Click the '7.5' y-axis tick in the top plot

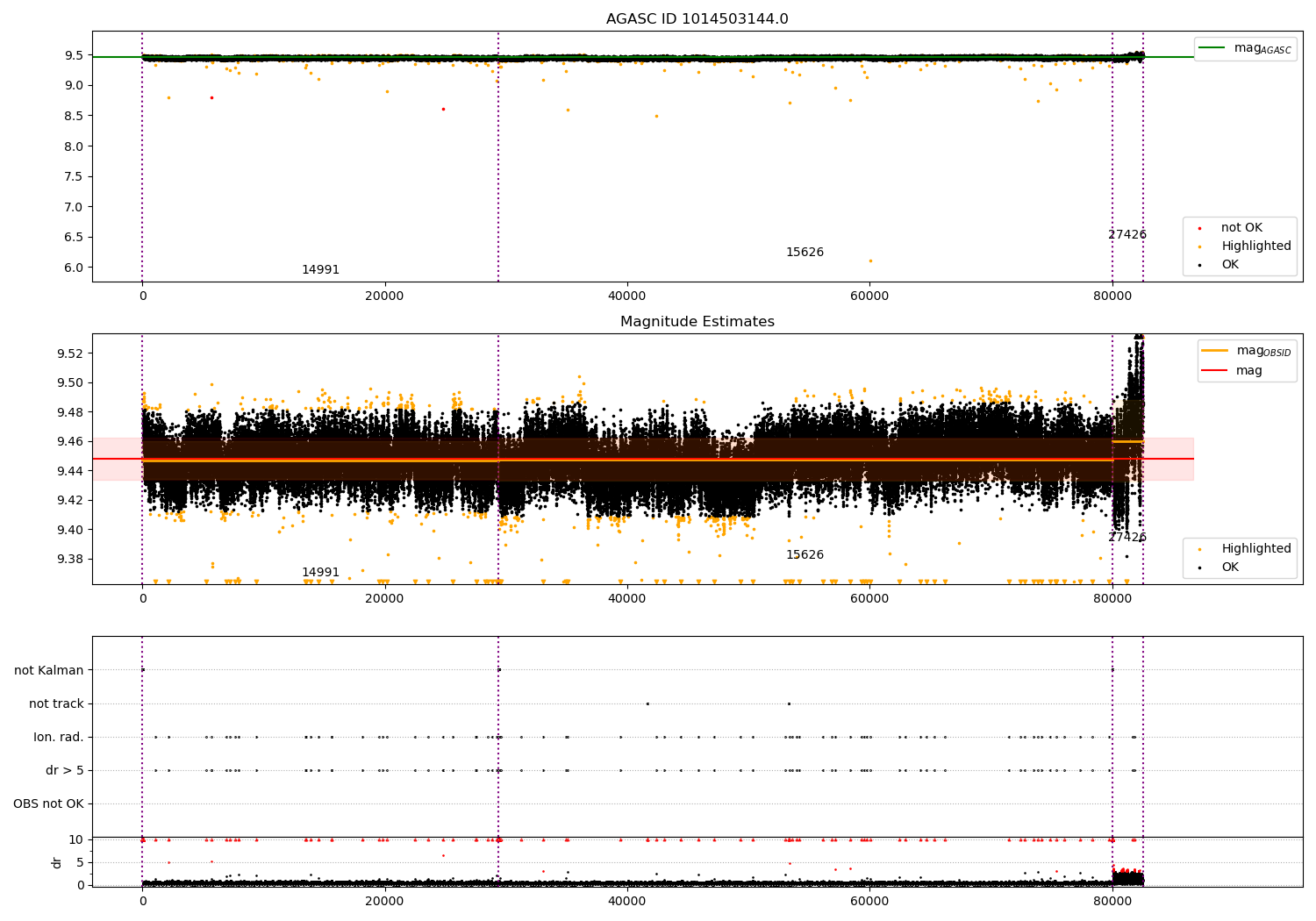[75, 176]
